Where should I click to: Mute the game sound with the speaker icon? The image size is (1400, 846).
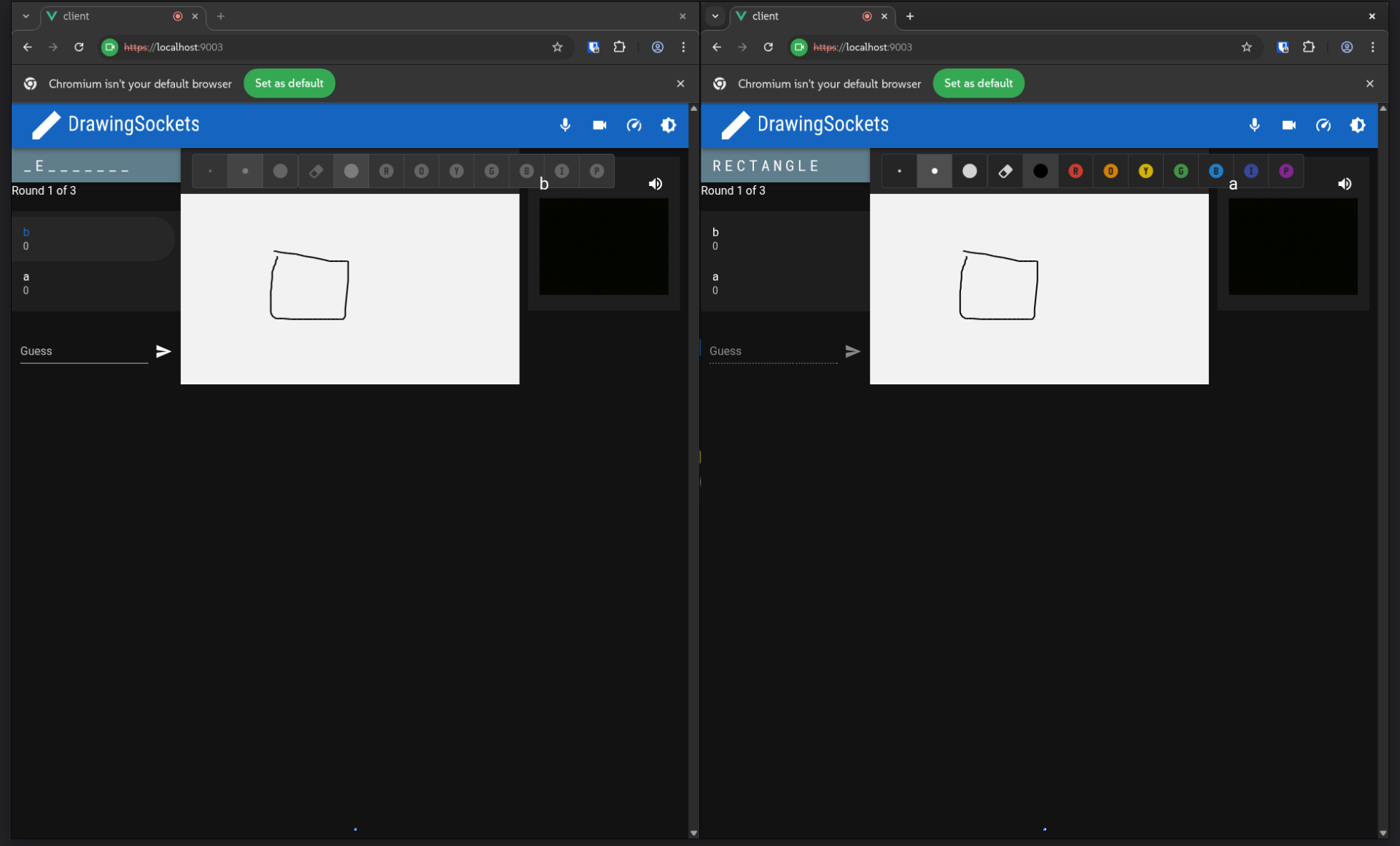(1345, 184)
